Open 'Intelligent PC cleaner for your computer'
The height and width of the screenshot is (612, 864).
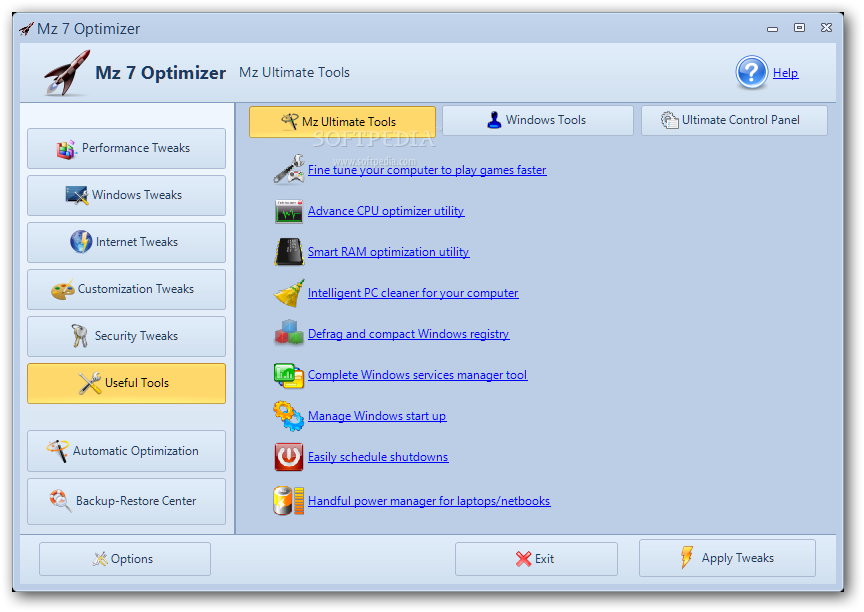click(413, 293)
